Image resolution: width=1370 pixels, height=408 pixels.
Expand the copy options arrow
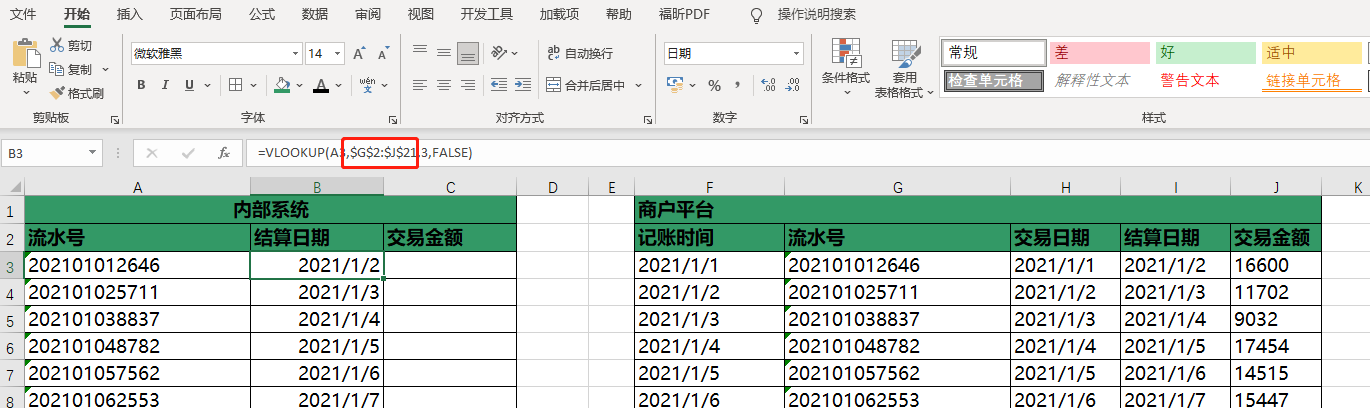(x=103, y=70)
